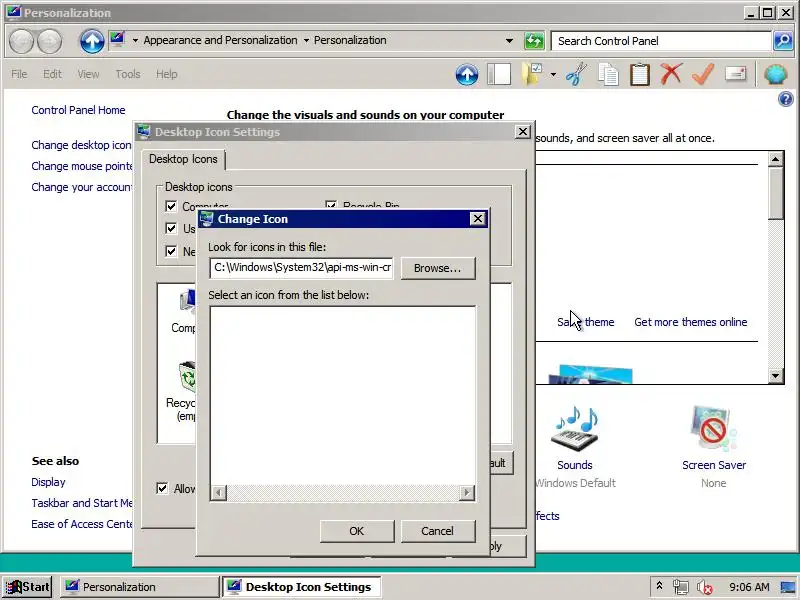This screenshot has height=600, width=800.
Task: Open the Edit menu
Action: coord(52,74)
